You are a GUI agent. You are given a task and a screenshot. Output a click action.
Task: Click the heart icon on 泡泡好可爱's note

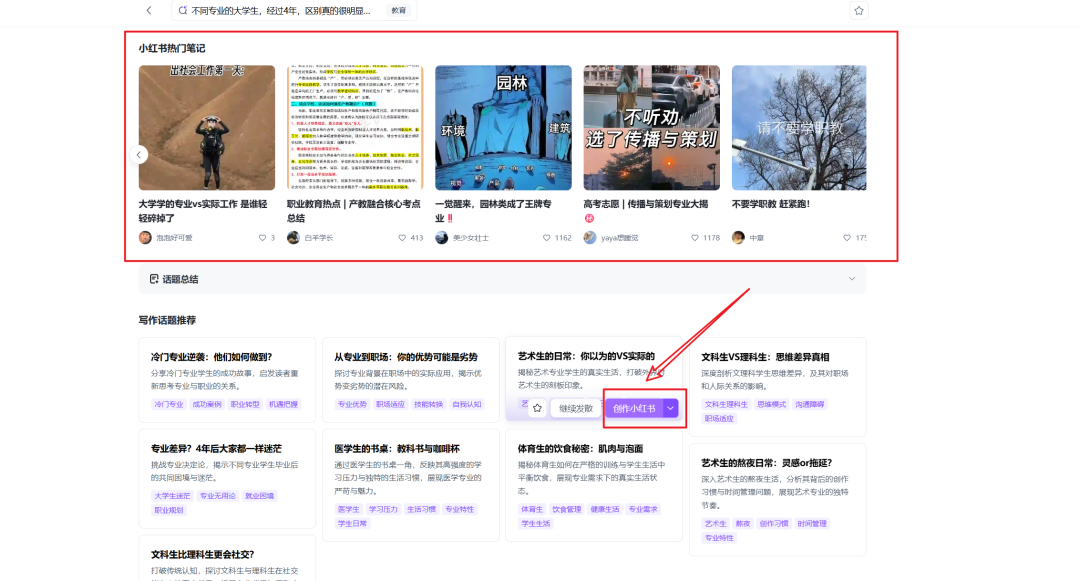(262, 237)
